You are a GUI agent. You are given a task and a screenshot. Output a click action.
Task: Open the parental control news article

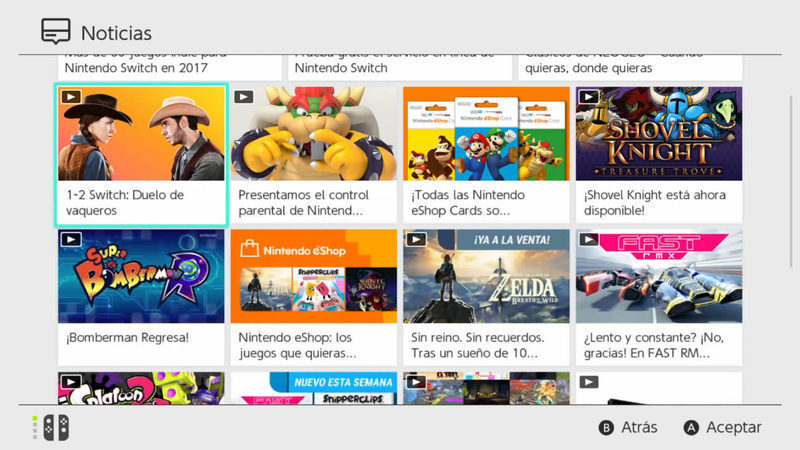313,202
